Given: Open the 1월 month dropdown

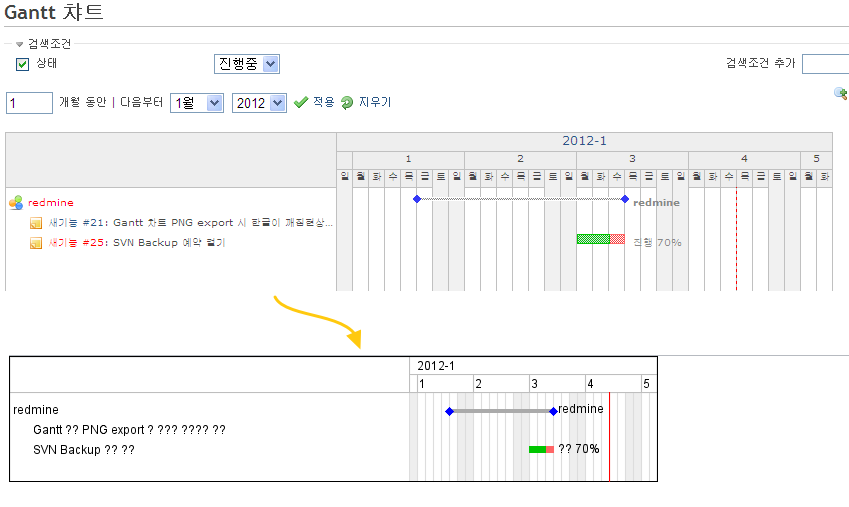Looking at the screenshot, I should tap(197, 103).
